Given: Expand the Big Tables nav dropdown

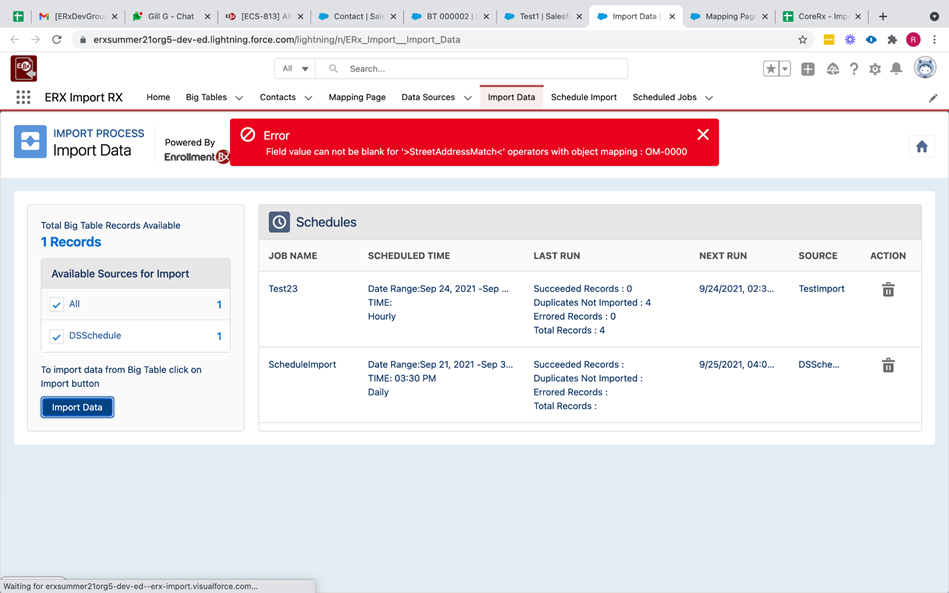Looking at the screenshot, I should click(239, 98).
